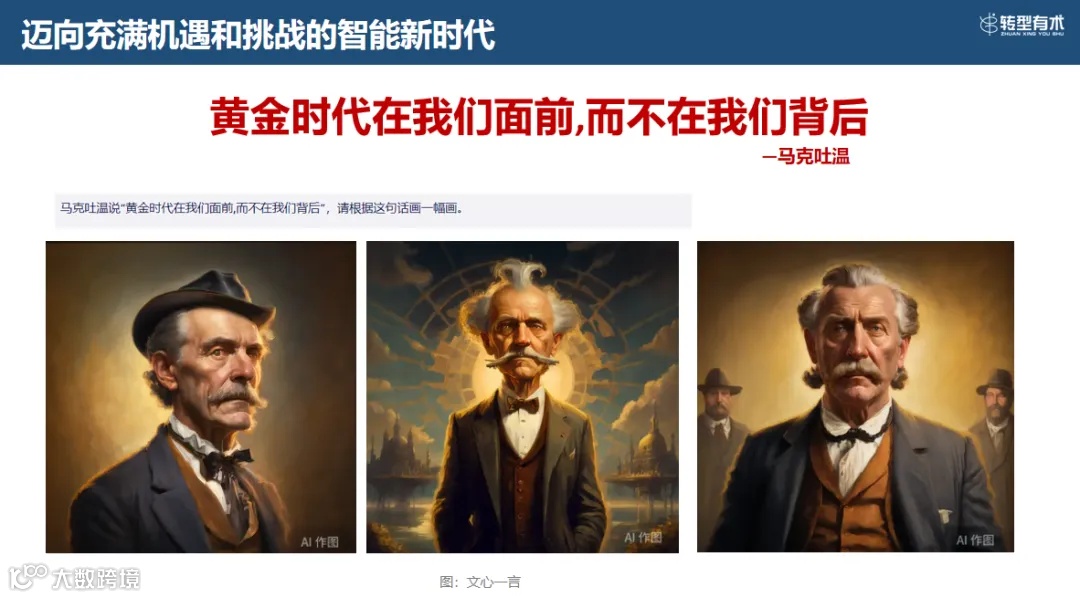Click the prompt text box about 马克吐温
Screen dimensions: 1080x598
point(373,209)
